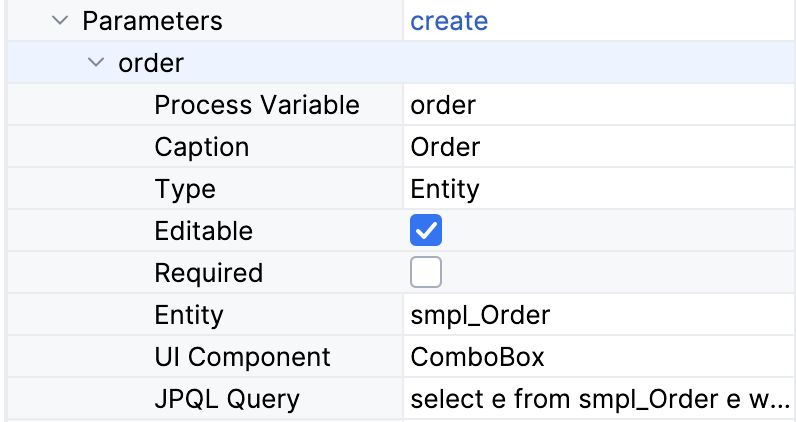Select the JPQL Query property label
This screenshot has width=796, height=422.
(227, 399)
